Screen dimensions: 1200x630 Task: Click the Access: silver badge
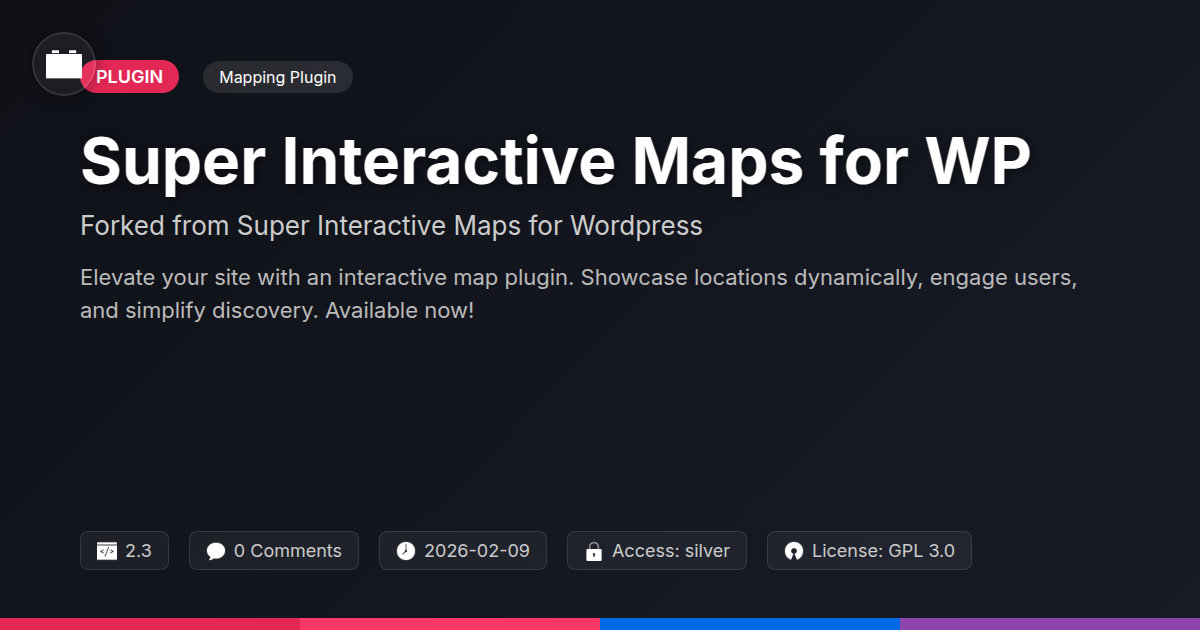click(x=657, y=551)
